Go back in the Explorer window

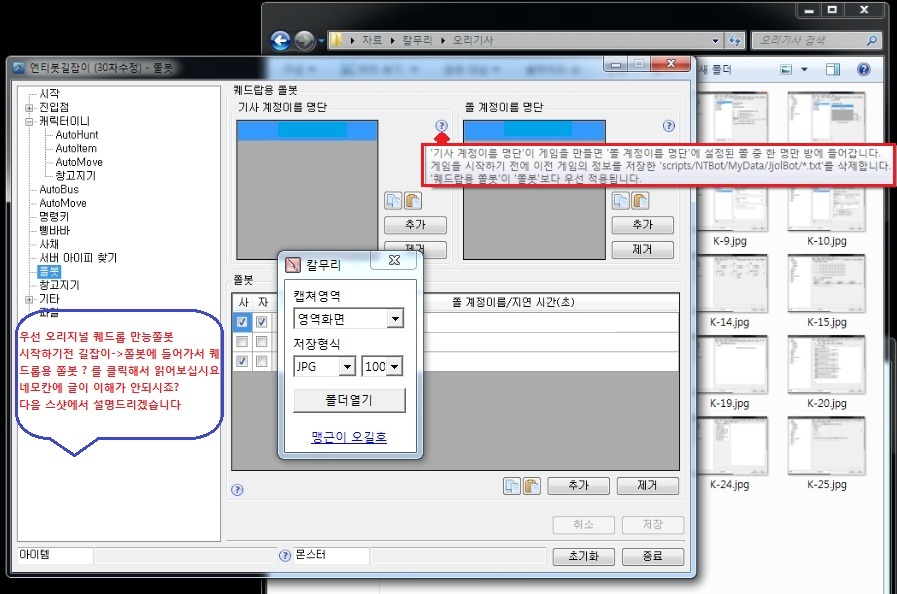pyautogui.click(x=280, y=41)
